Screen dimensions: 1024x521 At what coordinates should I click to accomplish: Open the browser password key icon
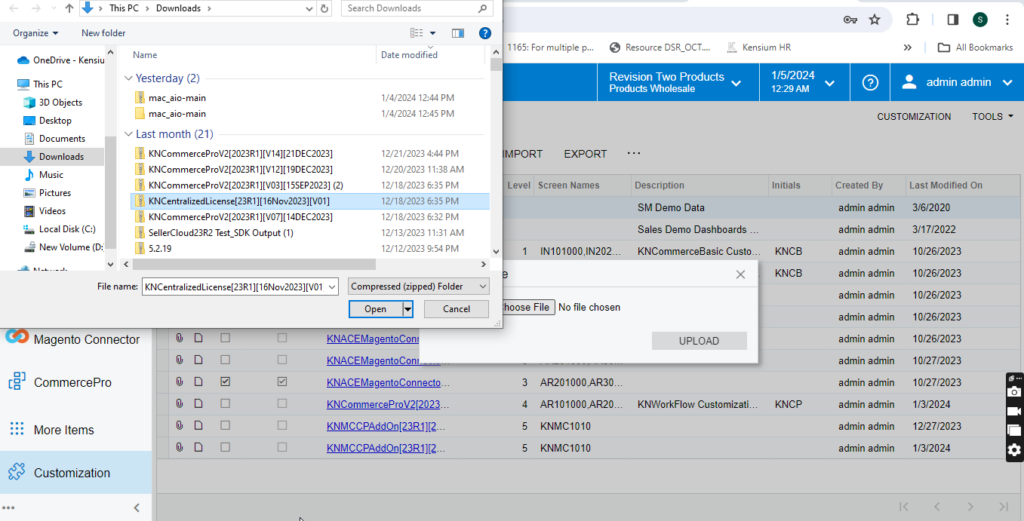coord(850,20)
